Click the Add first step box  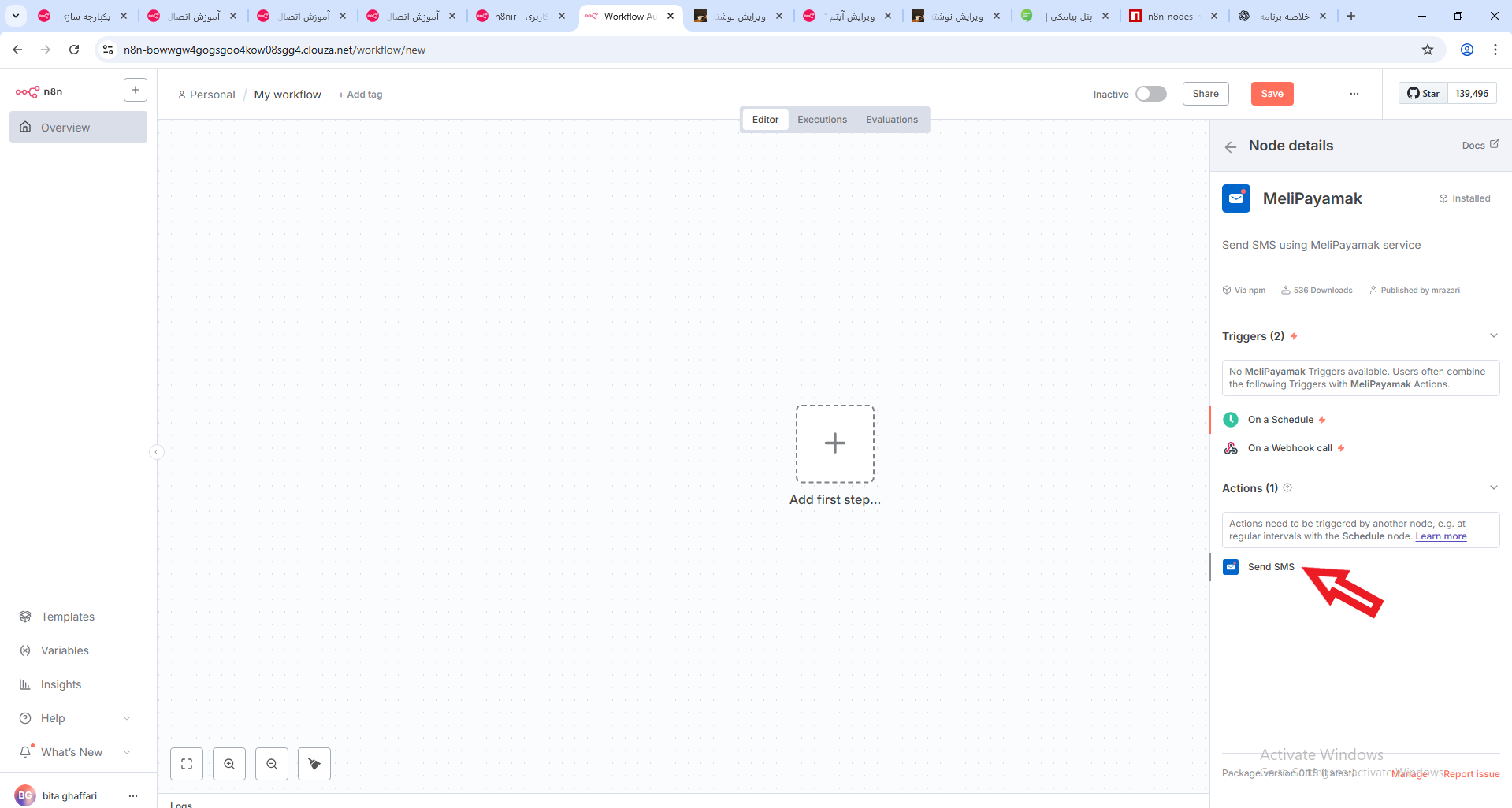coord(834,443)
